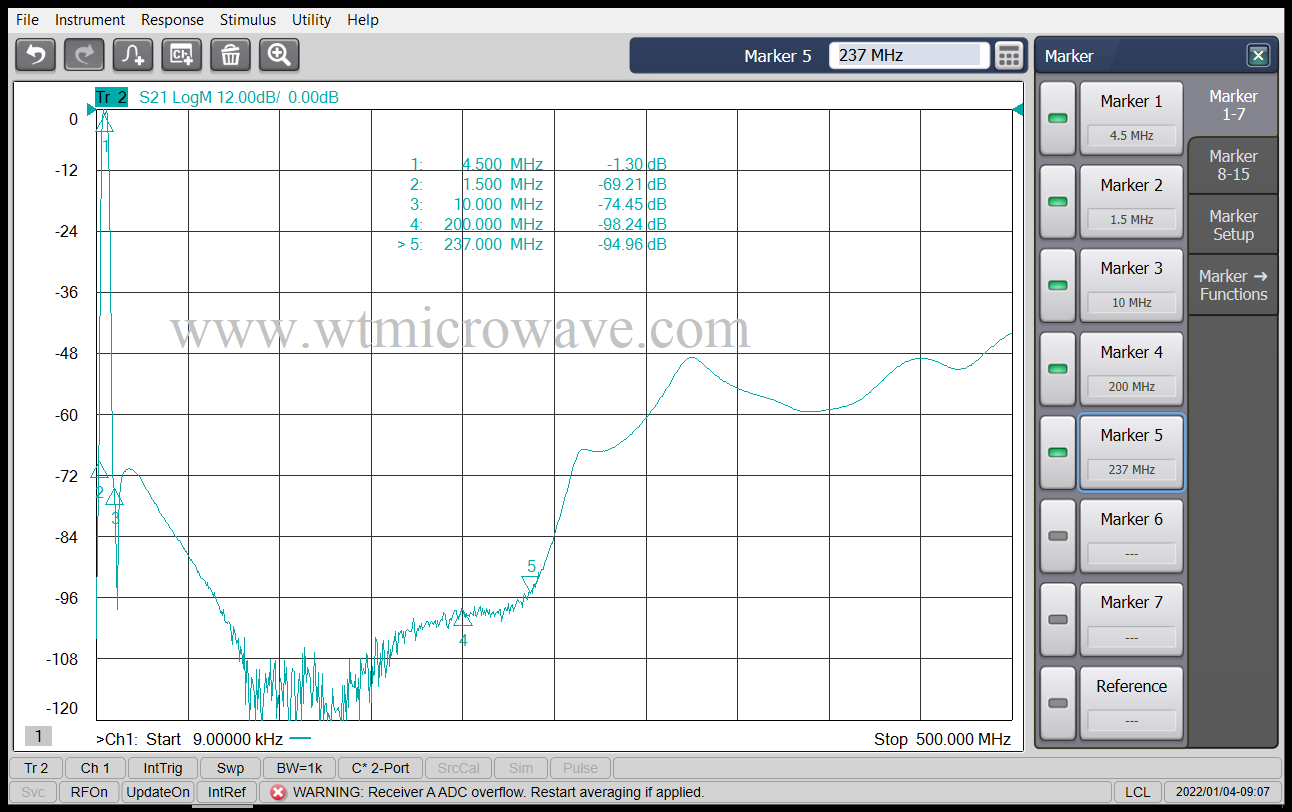1292x812 pixels.
Task: Add a new trace using the trace+ icon
Action: (x=131, y=55)
